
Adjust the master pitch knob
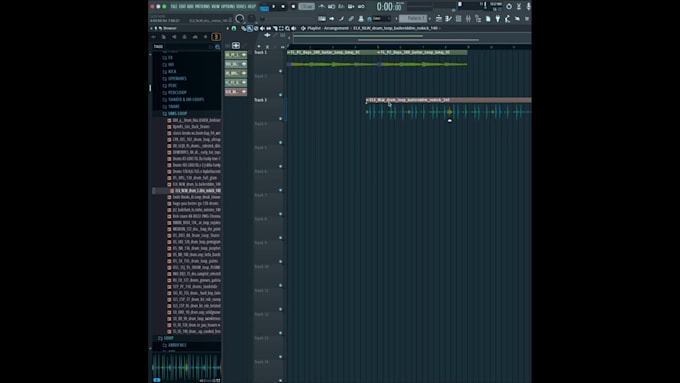[252, 19]
